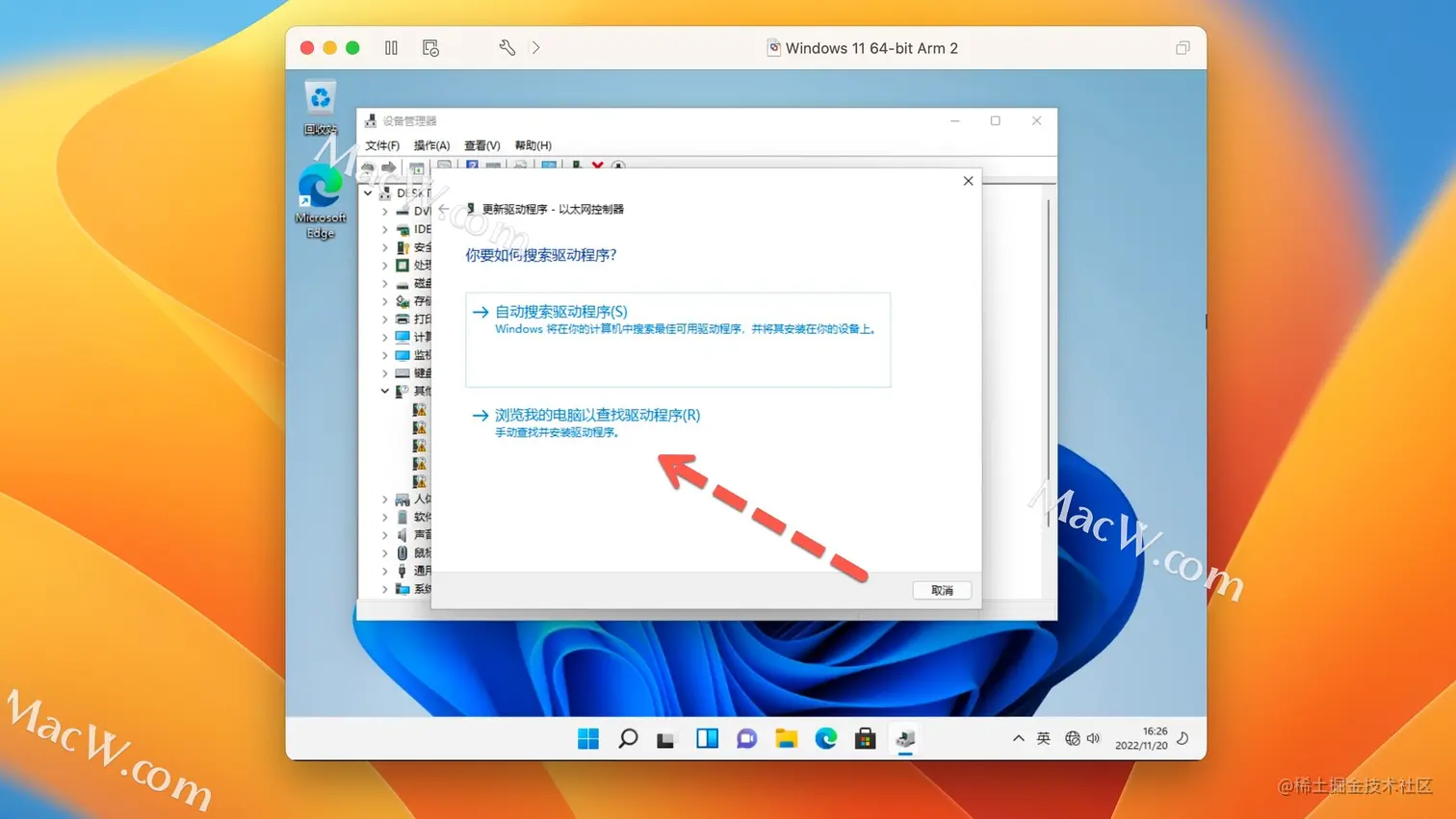Click the help question mark toolbar icon
This screenshot has width=1456, height=819.
[472, 166]
